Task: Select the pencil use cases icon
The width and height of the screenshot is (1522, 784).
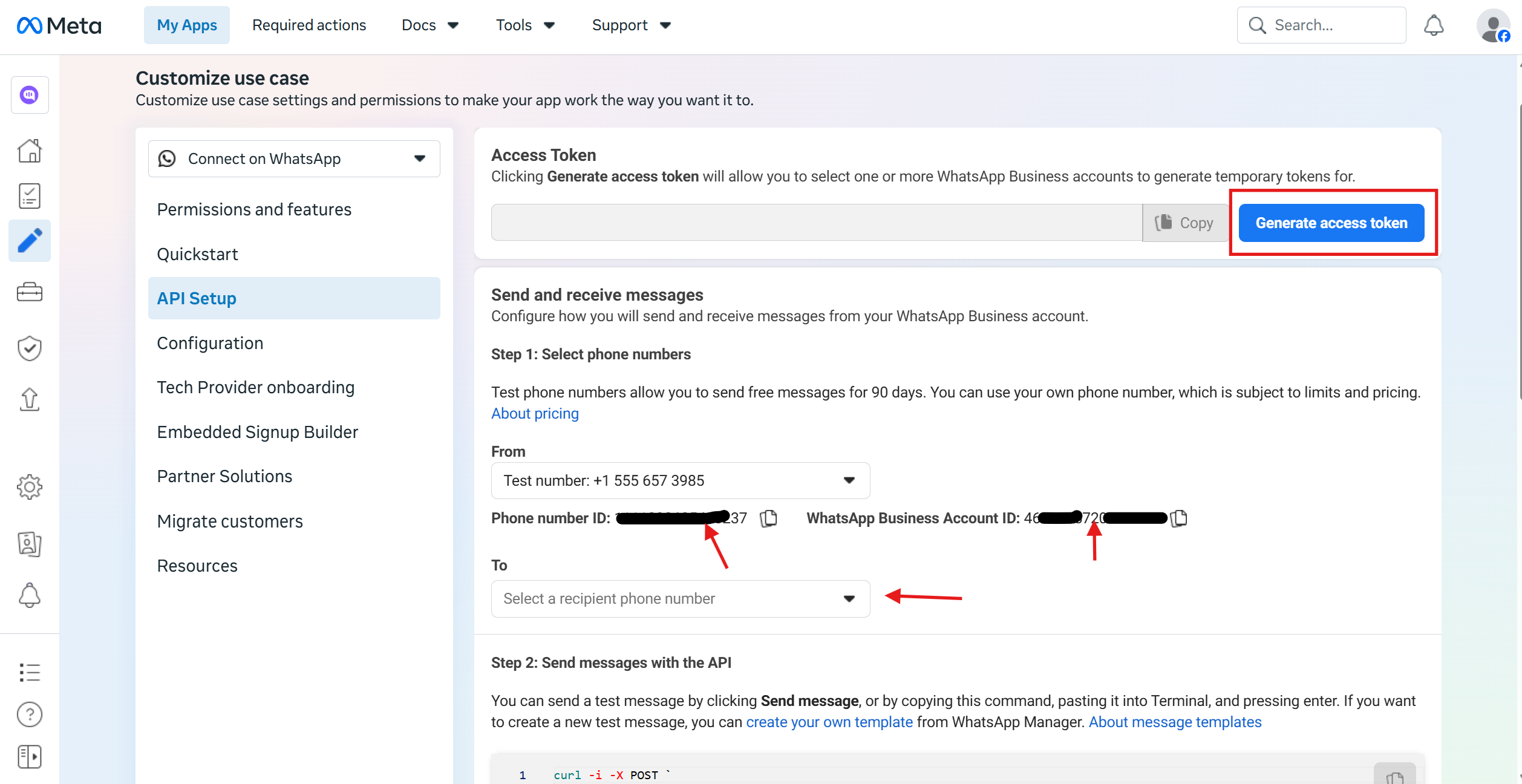Action: pos(30,241)
